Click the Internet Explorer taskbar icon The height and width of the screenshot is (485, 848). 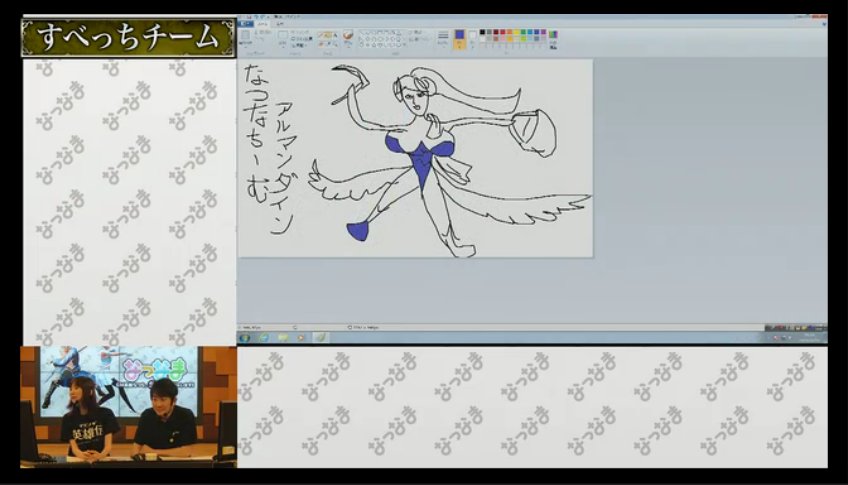pos(264,337)
